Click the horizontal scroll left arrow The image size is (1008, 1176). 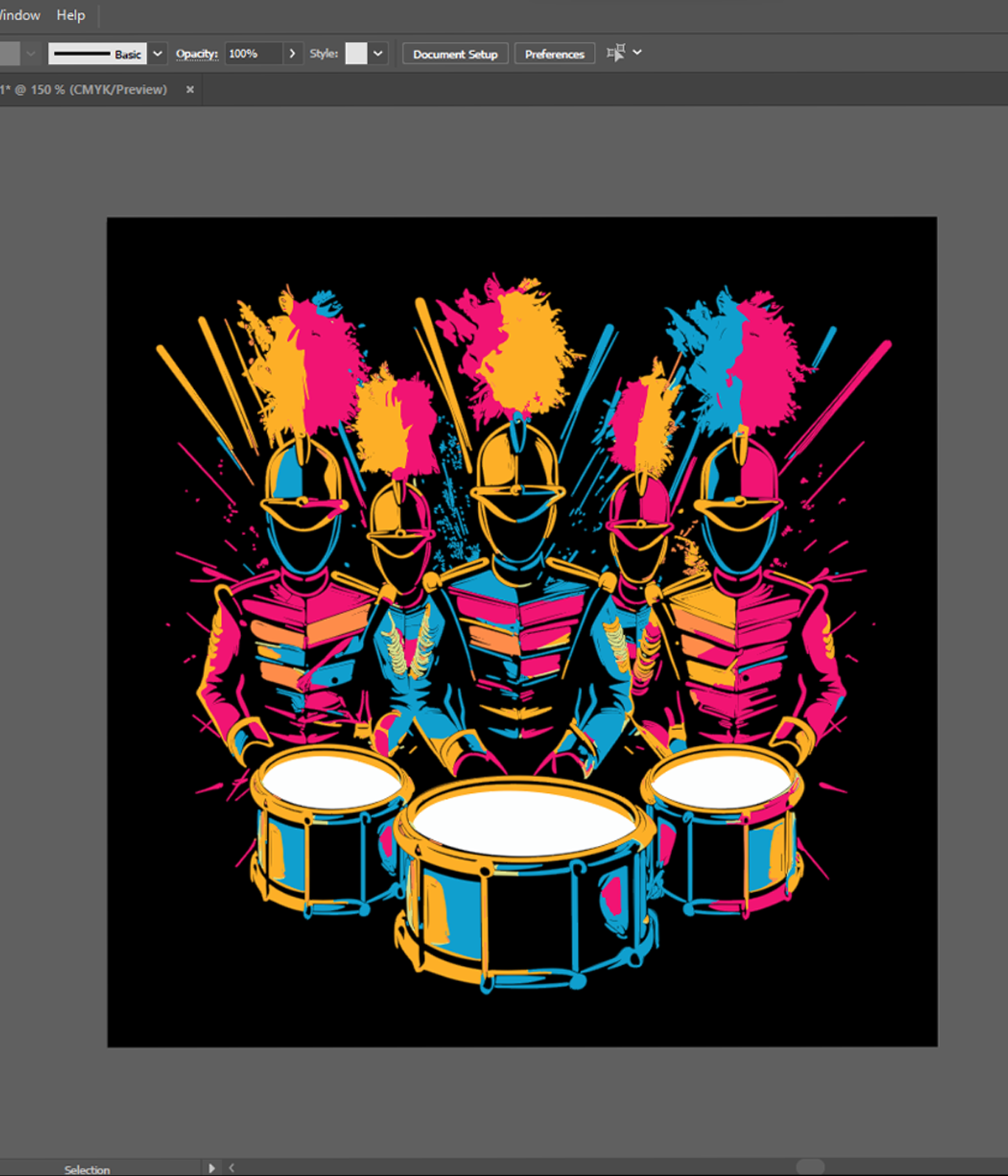(232, 1168)
